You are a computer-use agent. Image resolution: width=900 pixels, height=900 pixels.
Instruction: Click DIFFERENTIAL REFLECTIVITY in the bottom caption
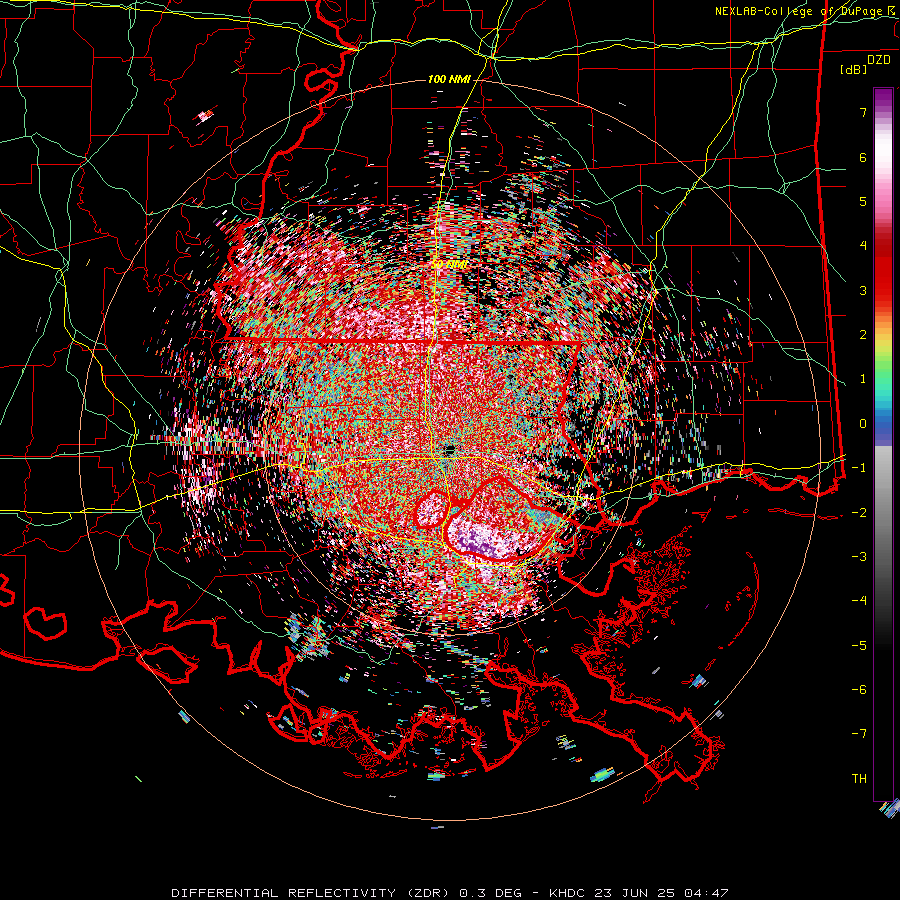coord(284,893)
